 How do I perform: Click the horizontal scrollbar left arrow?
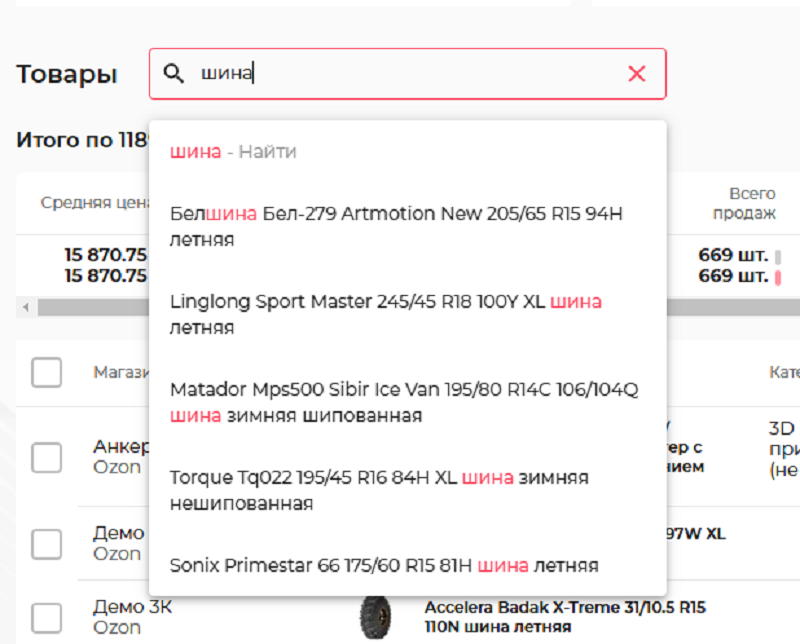(x=25, y=307)
